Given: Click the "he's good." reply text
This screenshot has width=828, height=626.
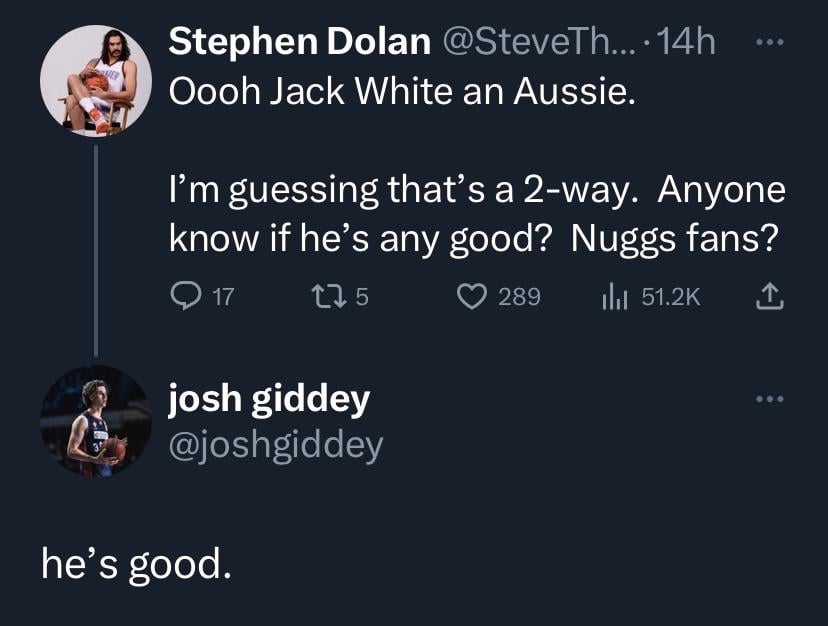Looking at the screenshot, I should 136,565.
